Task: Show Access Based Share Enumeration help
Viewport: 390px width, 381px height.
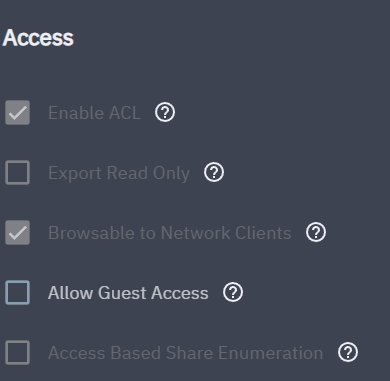Action: click(348, 352)
